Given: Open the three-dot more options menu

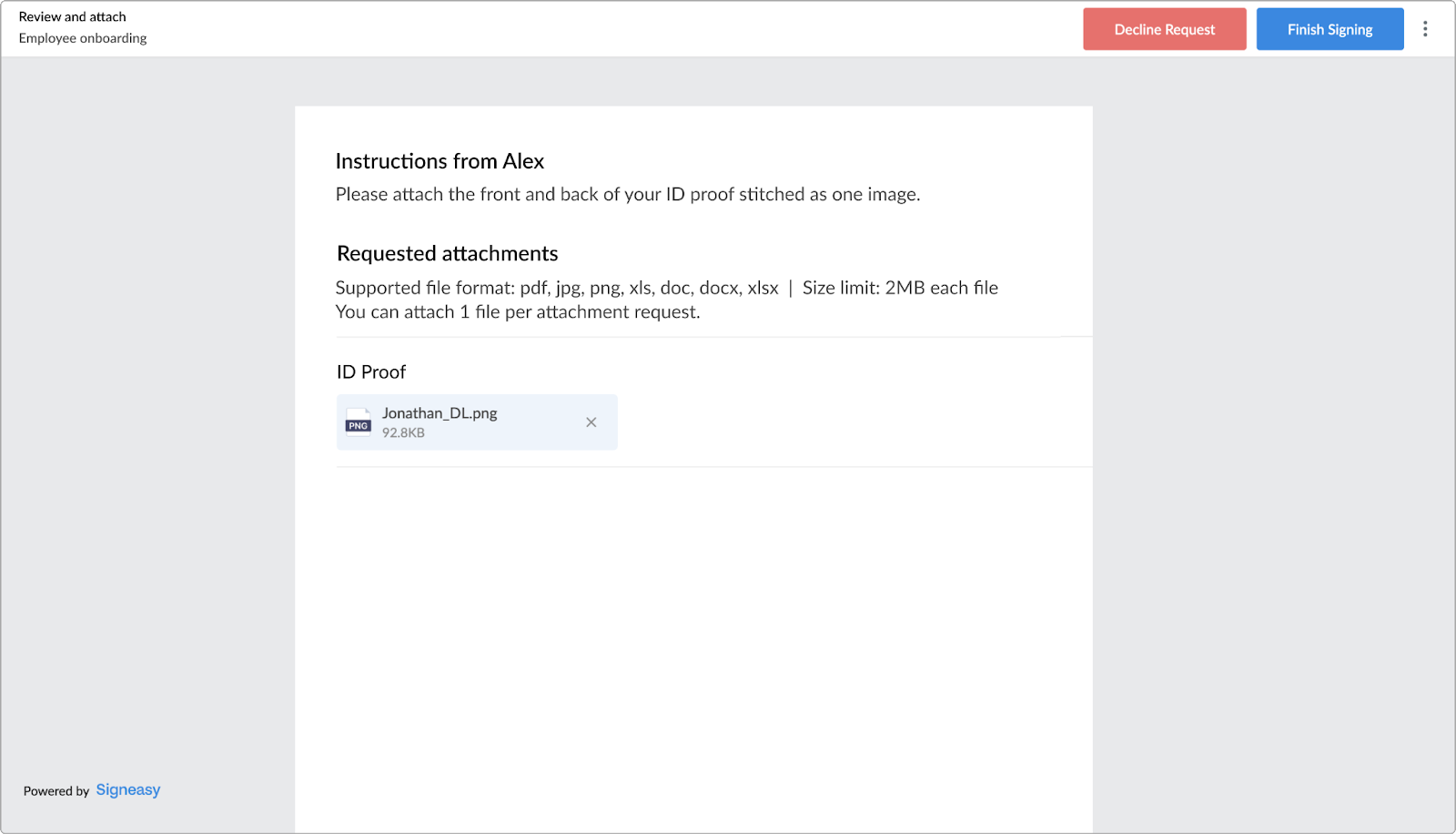Looking at the screenshot, I should (x=1425, y=29).
